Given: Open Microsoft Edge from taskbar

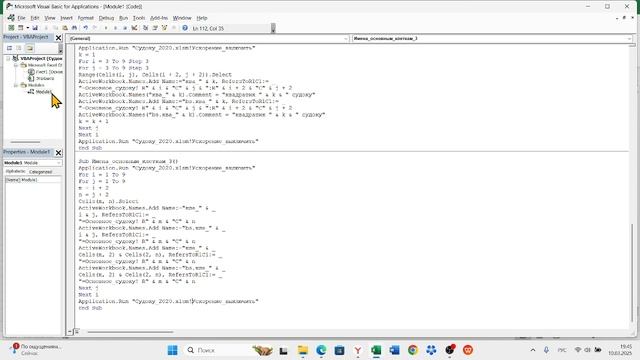Looking at the screenshot, I should [x=321, y=350].
